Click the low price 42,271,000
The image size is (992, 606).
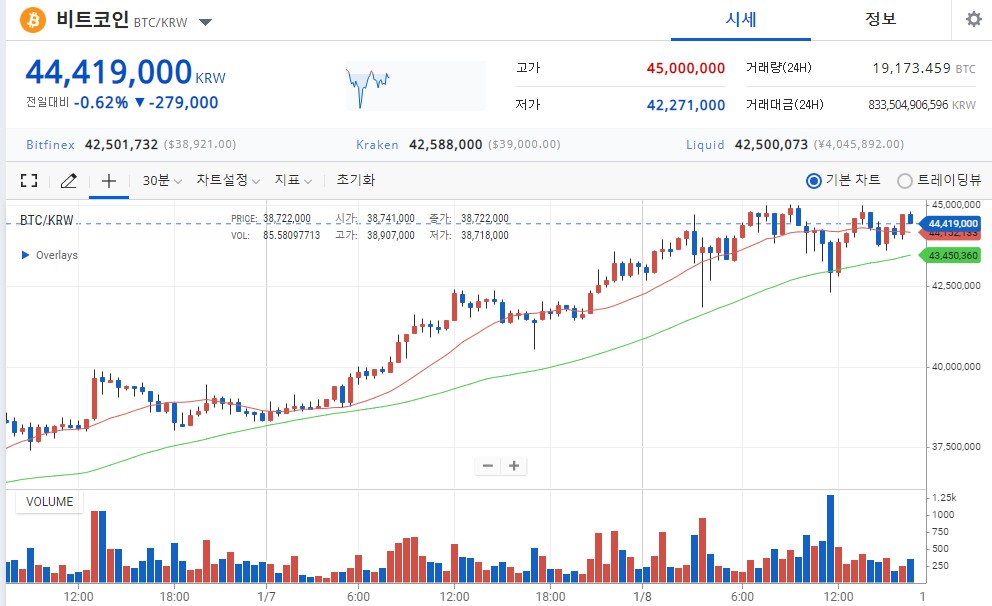click(x=686, y=105)
